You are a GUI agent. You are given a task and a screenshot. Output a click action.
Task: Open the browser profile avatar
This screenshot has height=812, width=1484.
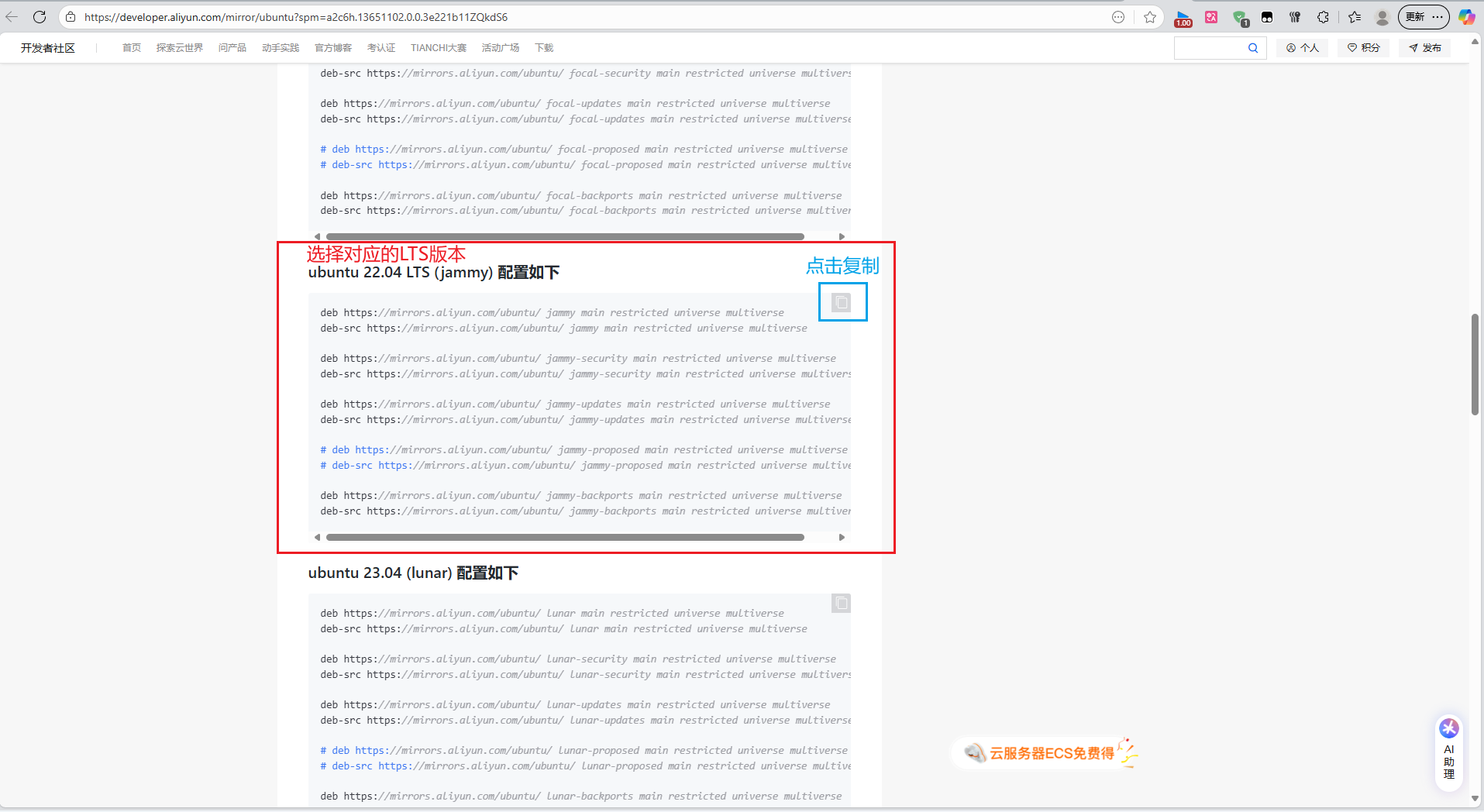pyautogui.click(x=1382, y=17)
